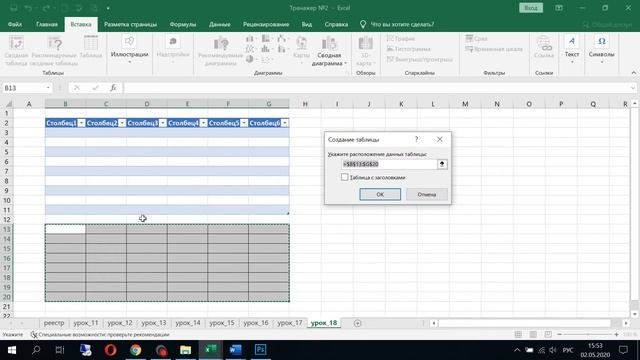Image resolution: width=640 pixels, height=360 pixels.
Task: Click the Надстройки ribbon icon
Action: (x=173, y=49)
